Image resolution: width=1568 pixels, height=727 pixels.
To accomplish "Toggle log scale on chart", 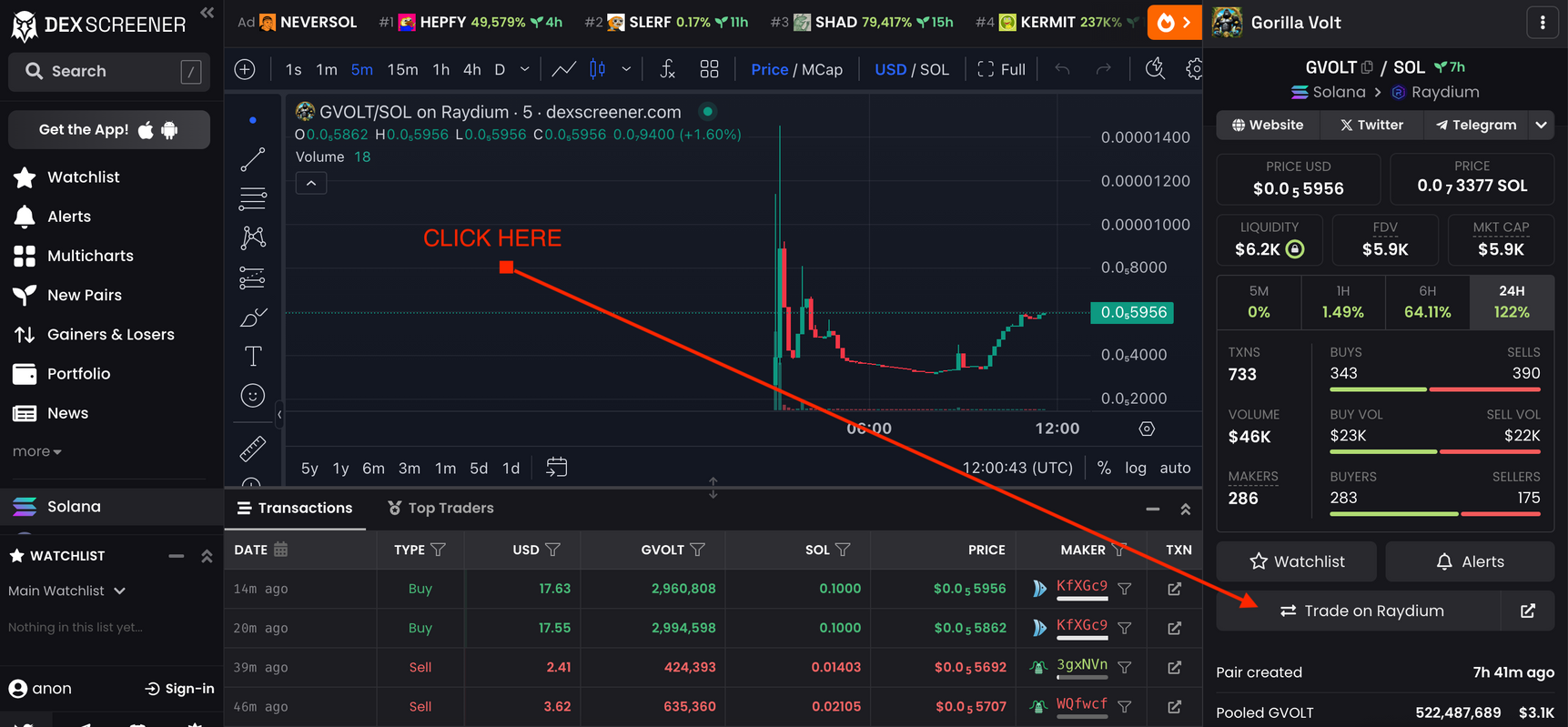I will click(1135, 468).
